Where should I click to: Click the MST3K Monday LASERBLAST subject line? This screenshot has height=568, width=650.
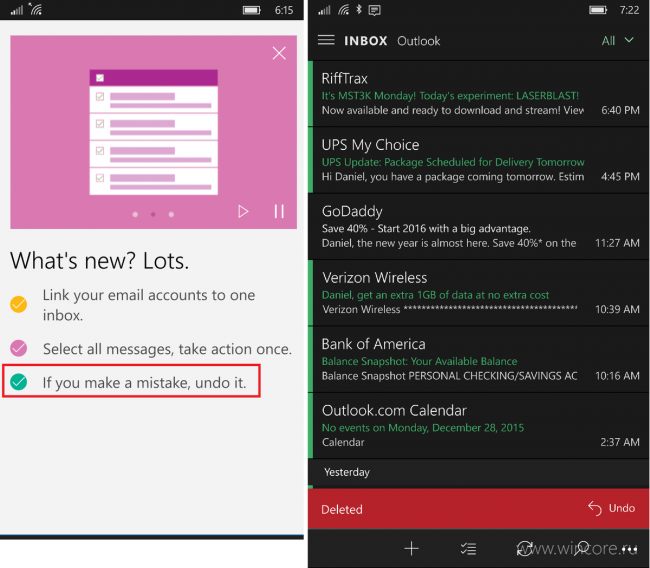coord(450,96)
